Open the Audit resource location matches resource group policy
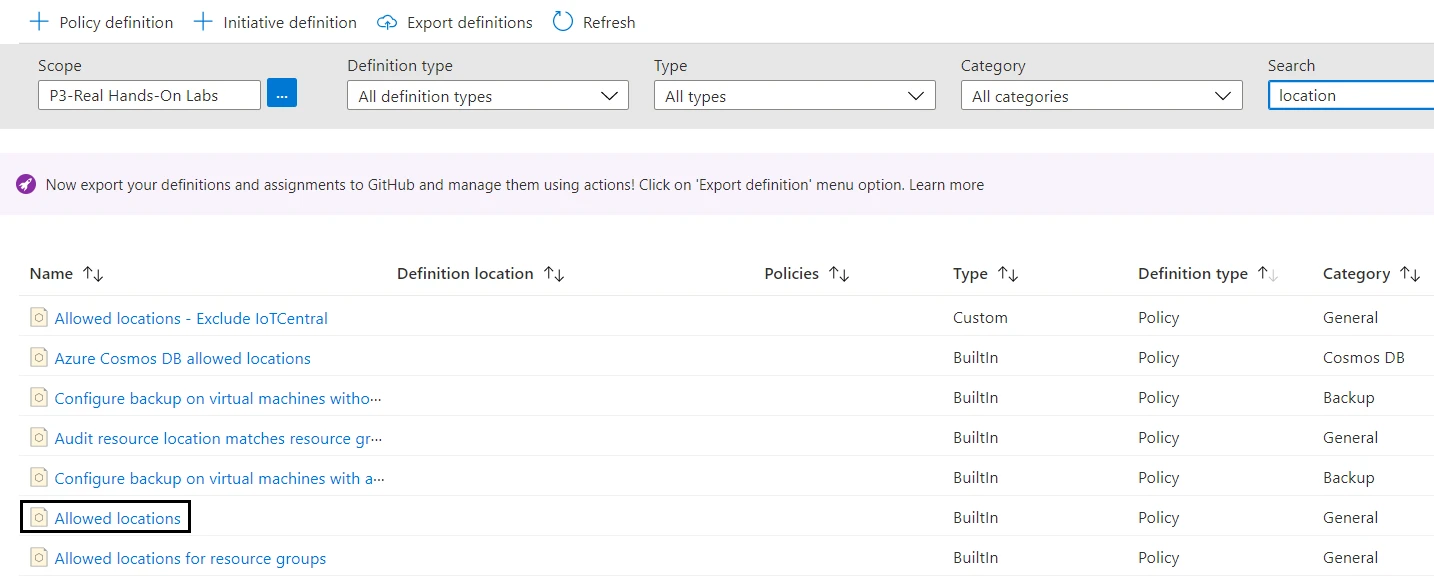 (216, 437)
